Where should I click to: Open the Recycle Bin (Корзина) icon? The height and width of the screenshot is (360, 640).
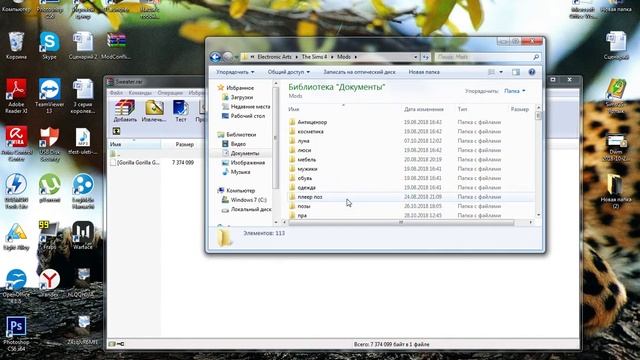[16, 43]
